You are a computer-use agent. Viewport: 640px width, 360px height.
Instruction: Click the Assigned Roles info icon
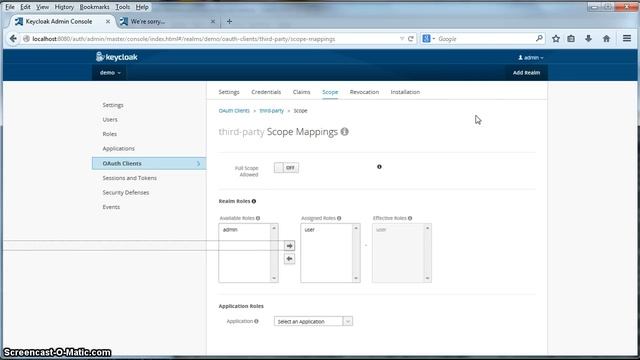(339, 218)
